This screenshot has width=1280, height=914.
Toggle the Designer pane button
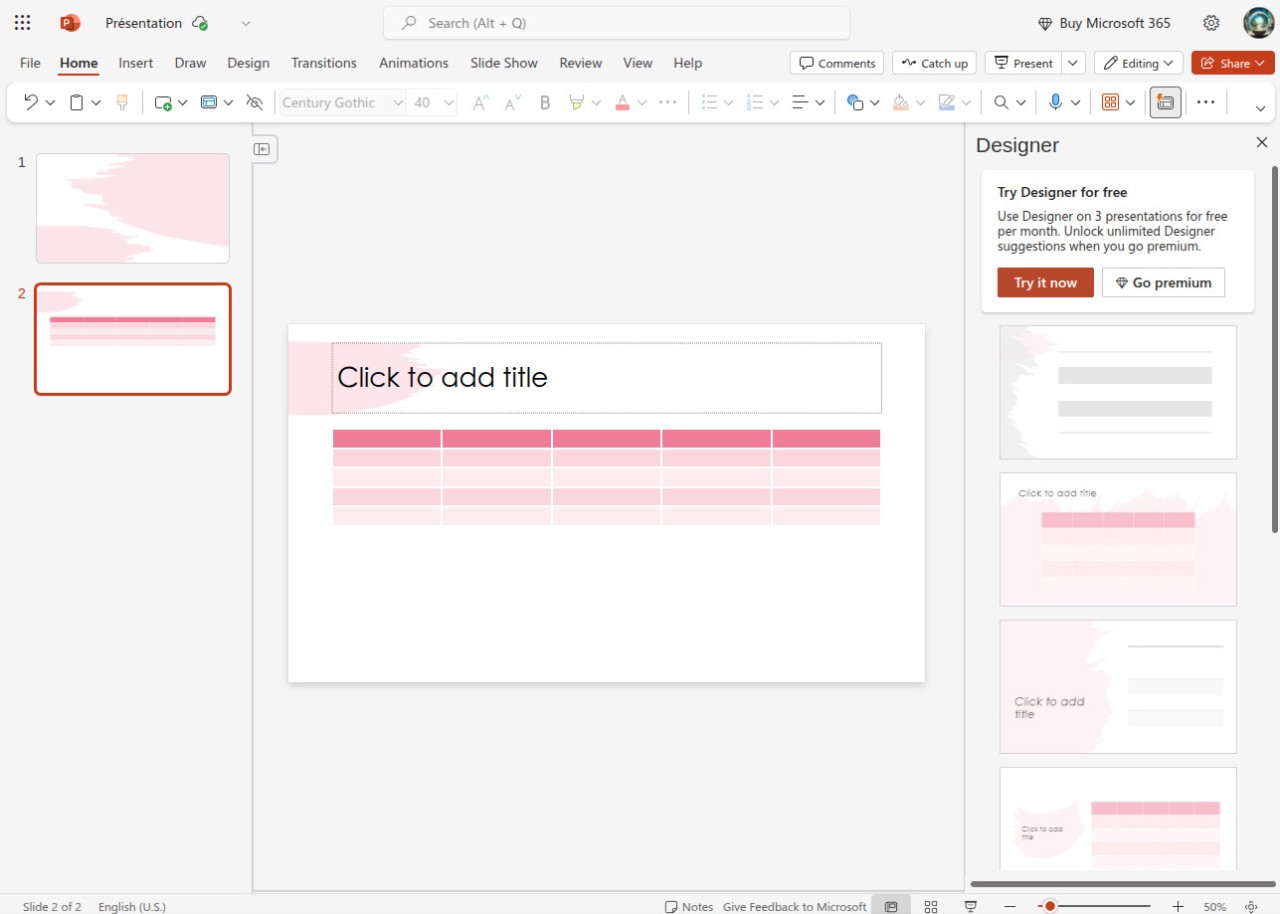click(x=1165, y=102)
